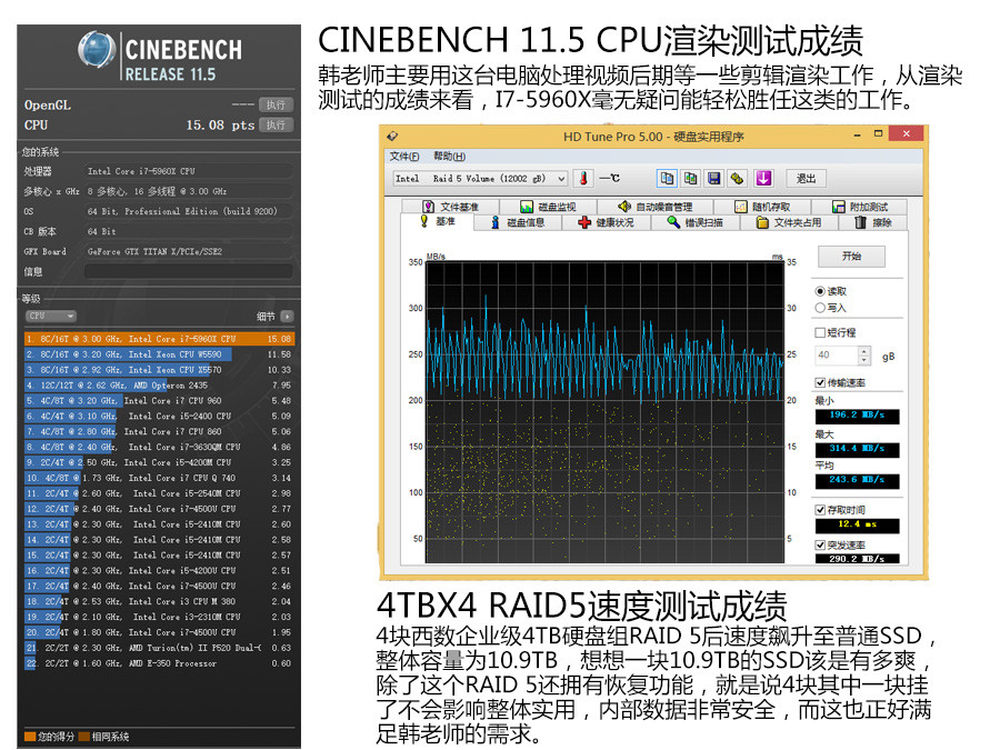
Task: Switch to the 文件基准 tab
Action: [x=450, y=206]
